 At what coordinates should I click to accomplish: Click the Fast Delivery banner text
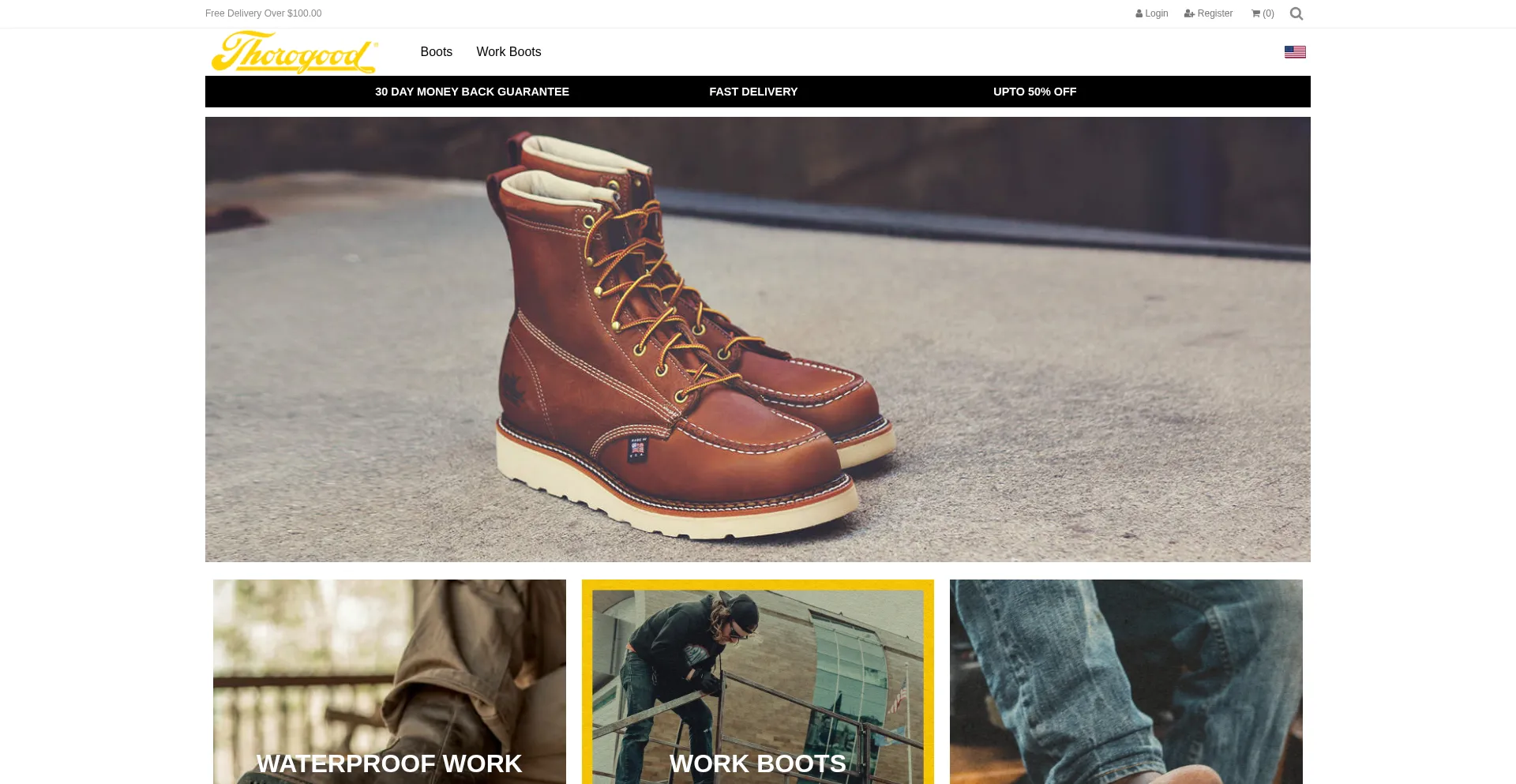[x=753, y=92]
